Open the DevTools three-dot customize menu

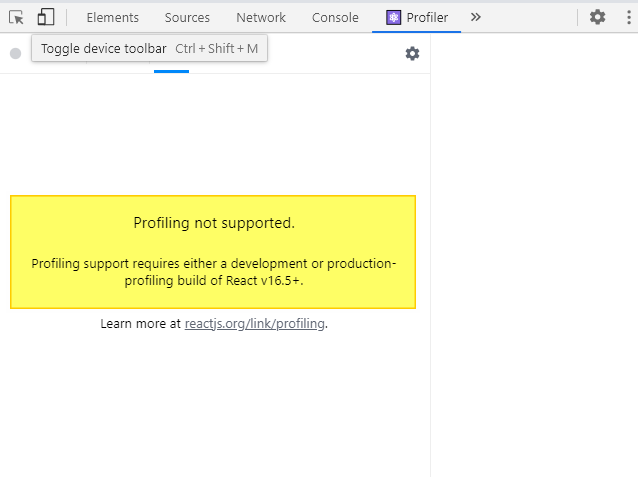click(x=629, y=17)
